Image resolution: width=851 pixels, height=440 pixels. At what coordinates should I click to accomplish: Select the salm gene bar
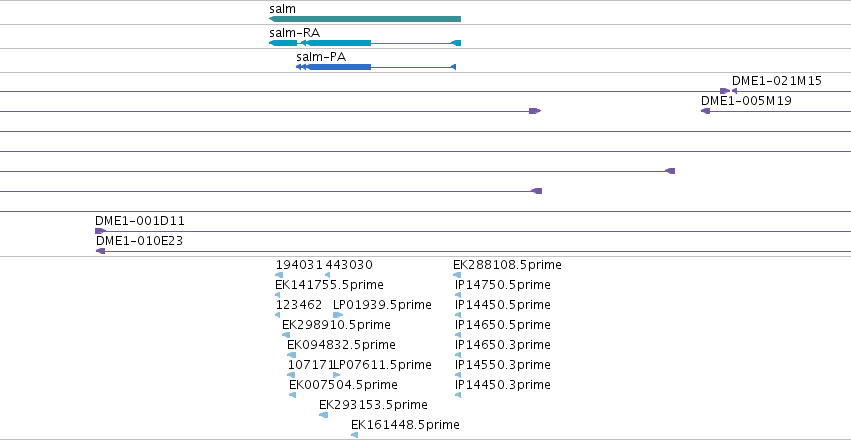click(365, 19)
